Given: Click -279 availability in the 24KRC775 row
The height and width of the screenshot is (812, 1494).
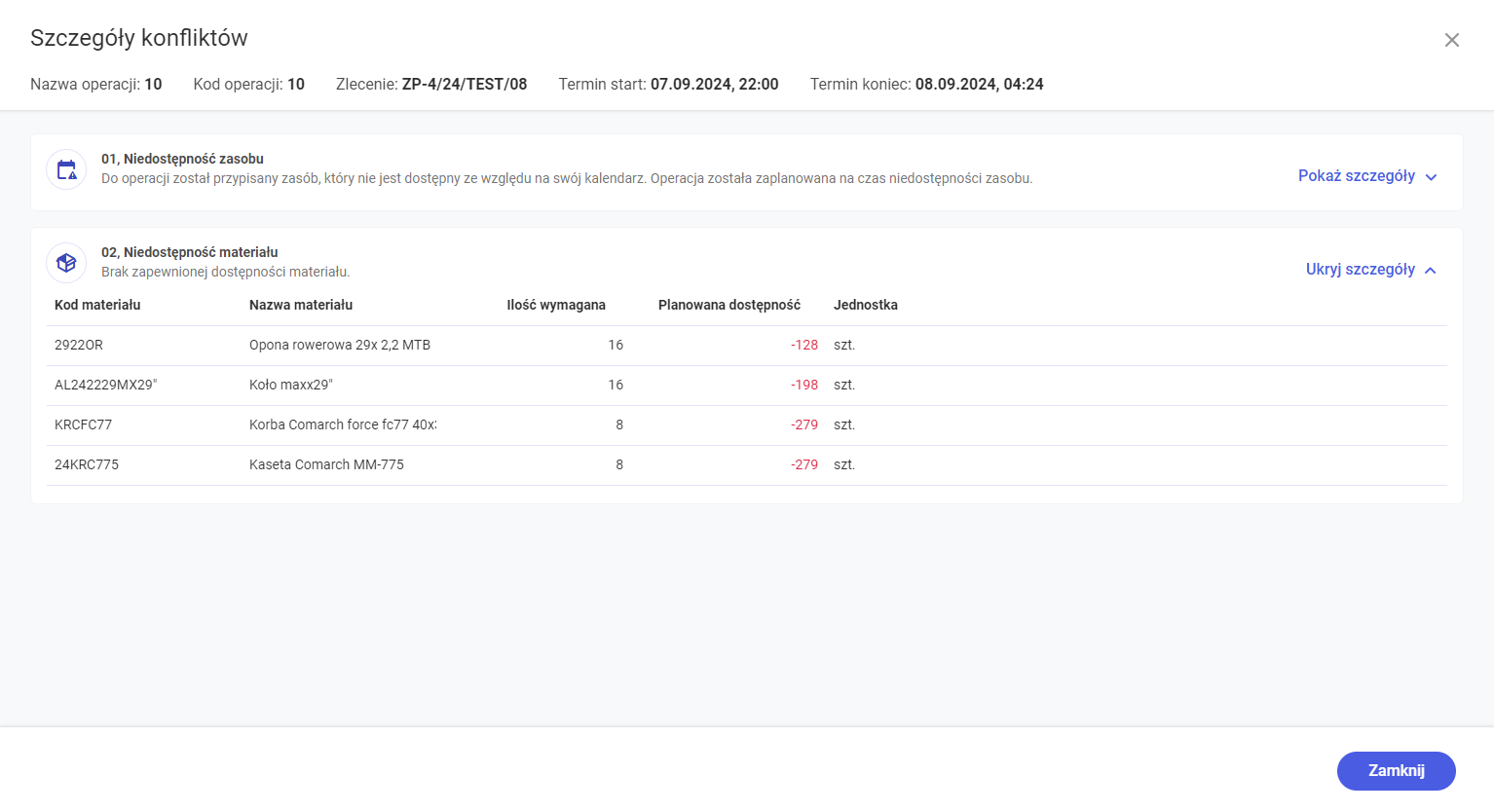Looking at the screenshot, I should pyautogui.click(x=804, y=464).
